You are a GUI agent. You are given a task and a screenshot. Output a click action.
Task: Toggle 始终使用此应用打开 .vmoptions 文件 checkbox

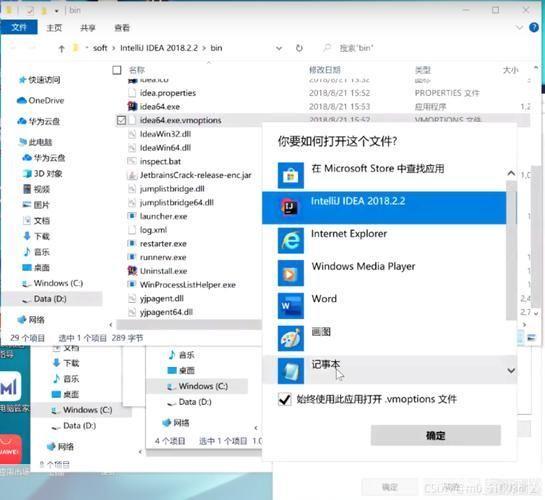(x=284, y=399)
